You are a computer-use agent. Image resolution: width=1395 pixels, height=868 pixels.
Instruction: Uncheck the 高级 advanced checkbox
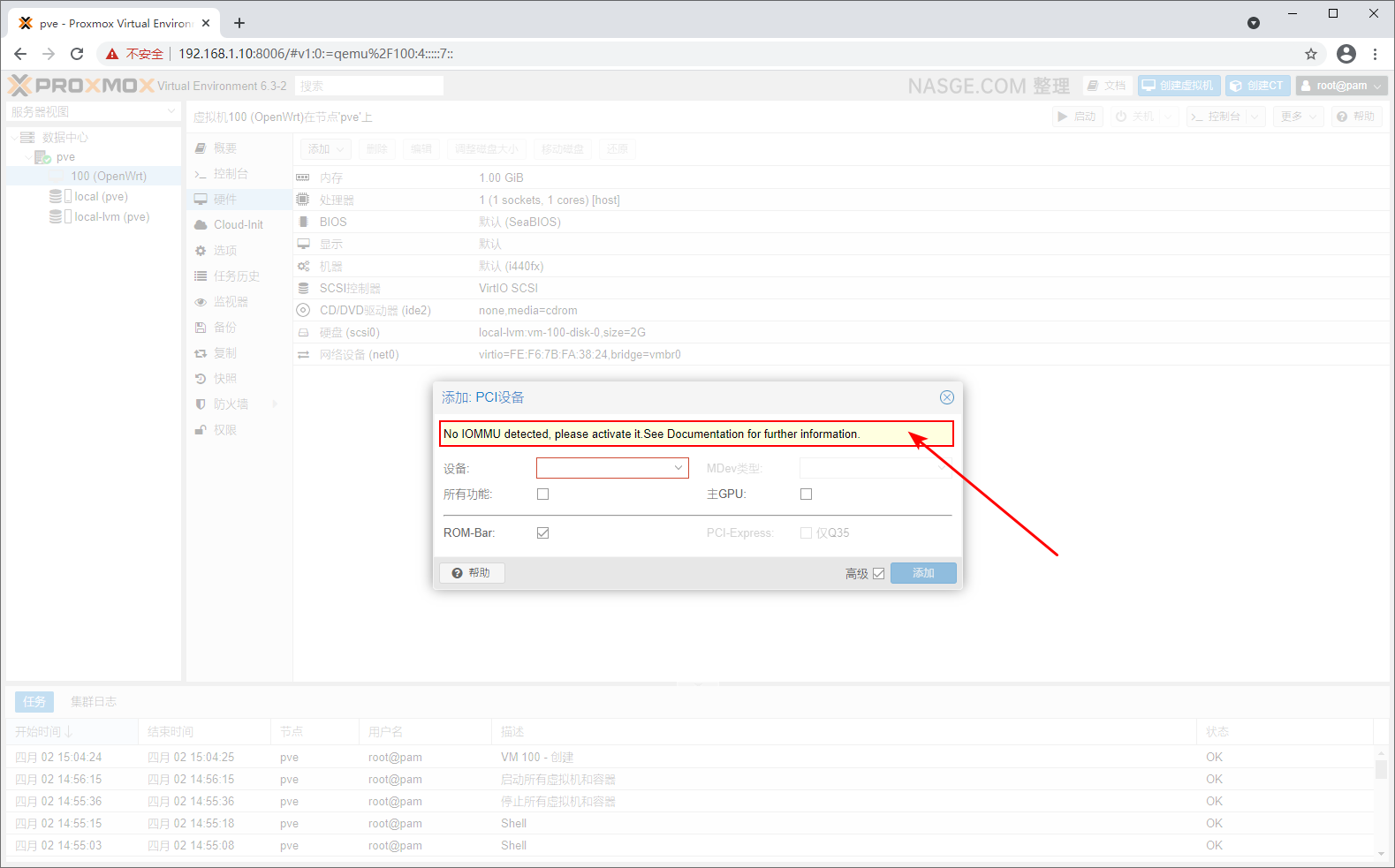pos(878,573)
